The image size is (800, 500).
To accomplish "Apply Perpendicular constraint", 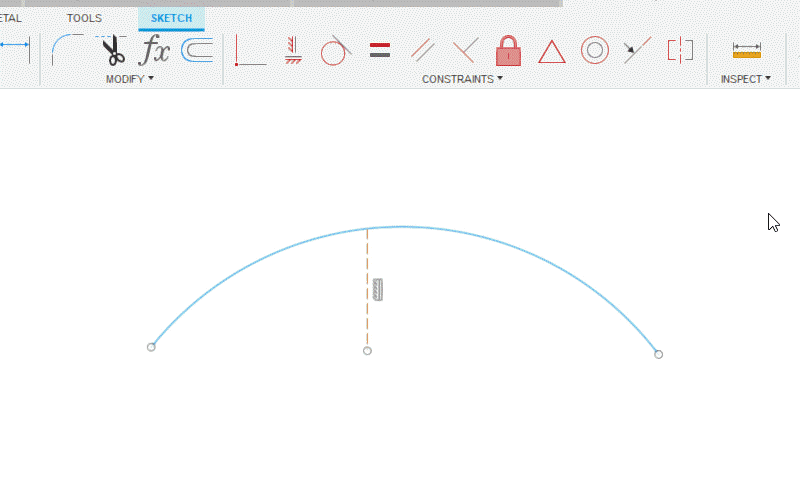I will tap(465, 50).
